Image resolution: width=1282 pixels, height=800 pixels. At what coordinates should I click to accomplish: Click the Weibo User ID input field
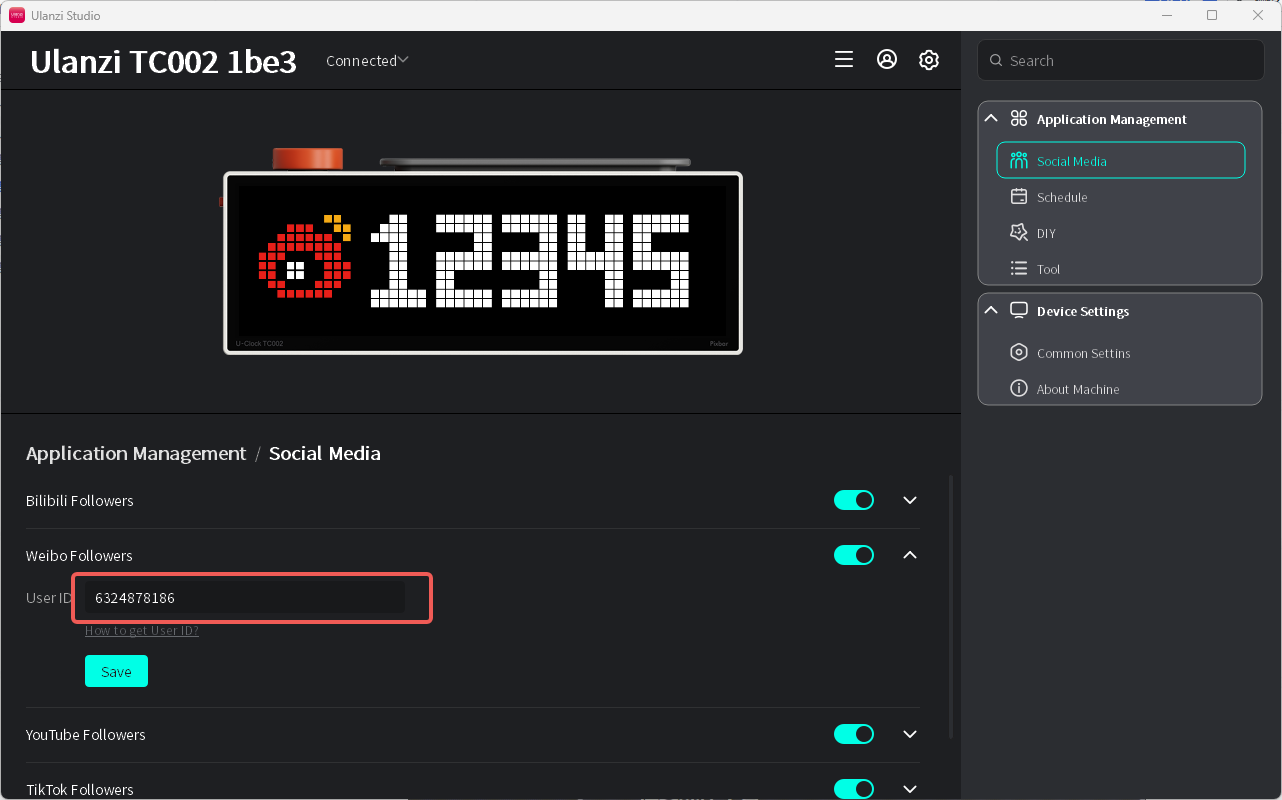(x=245, y=598)
